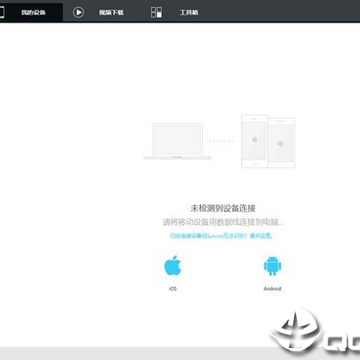Click the device phone icon in header
Screen dimensions: 360x360
point(2,12)
